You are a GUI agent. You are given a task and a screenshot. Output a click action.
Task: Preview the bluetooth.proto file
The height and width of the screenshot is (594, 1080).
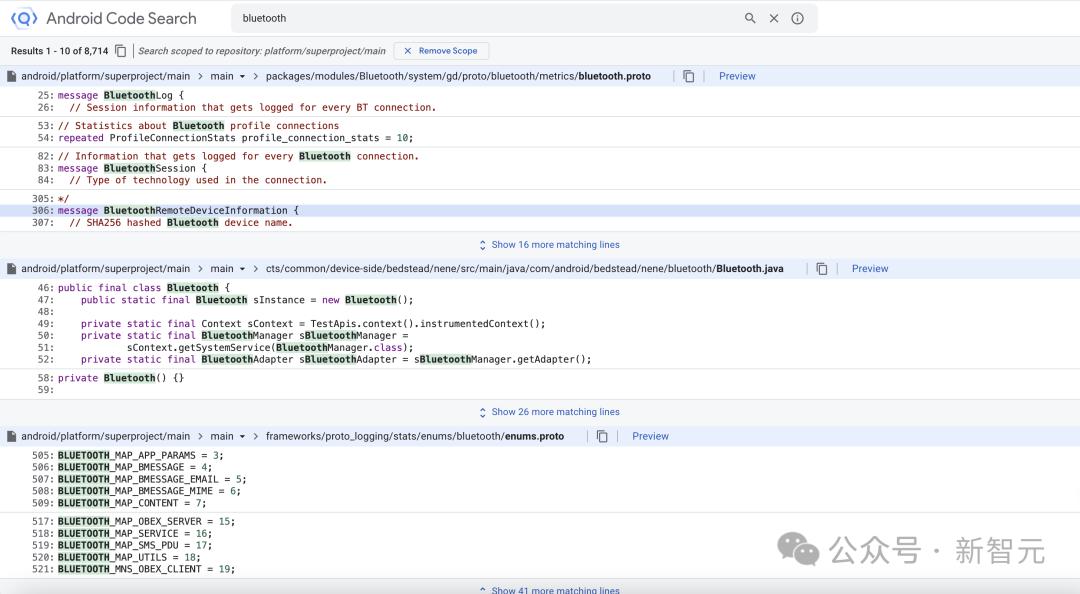point(737,76)
